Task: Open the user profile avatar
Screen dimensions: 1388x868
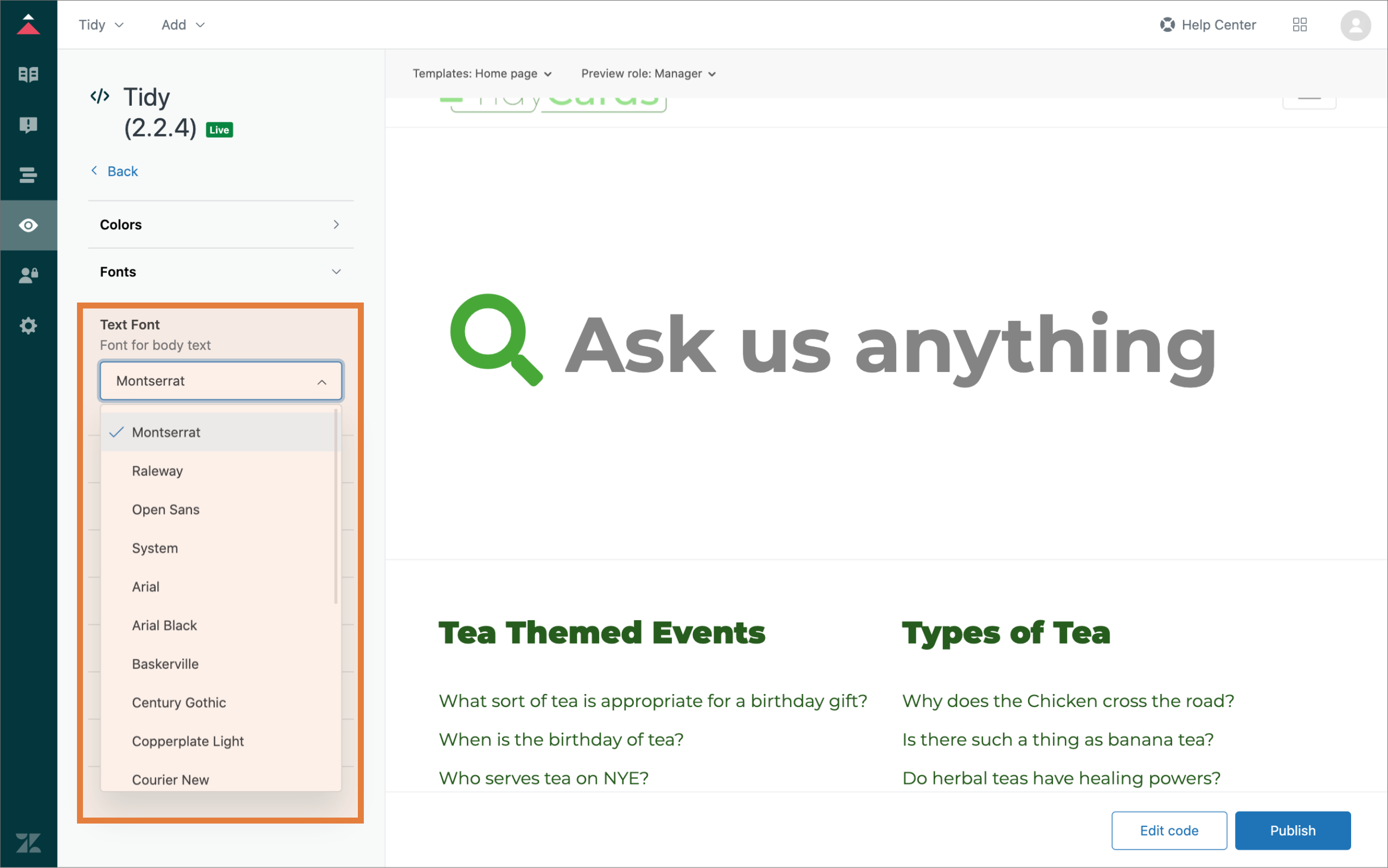Action: tap(1355, 25)
